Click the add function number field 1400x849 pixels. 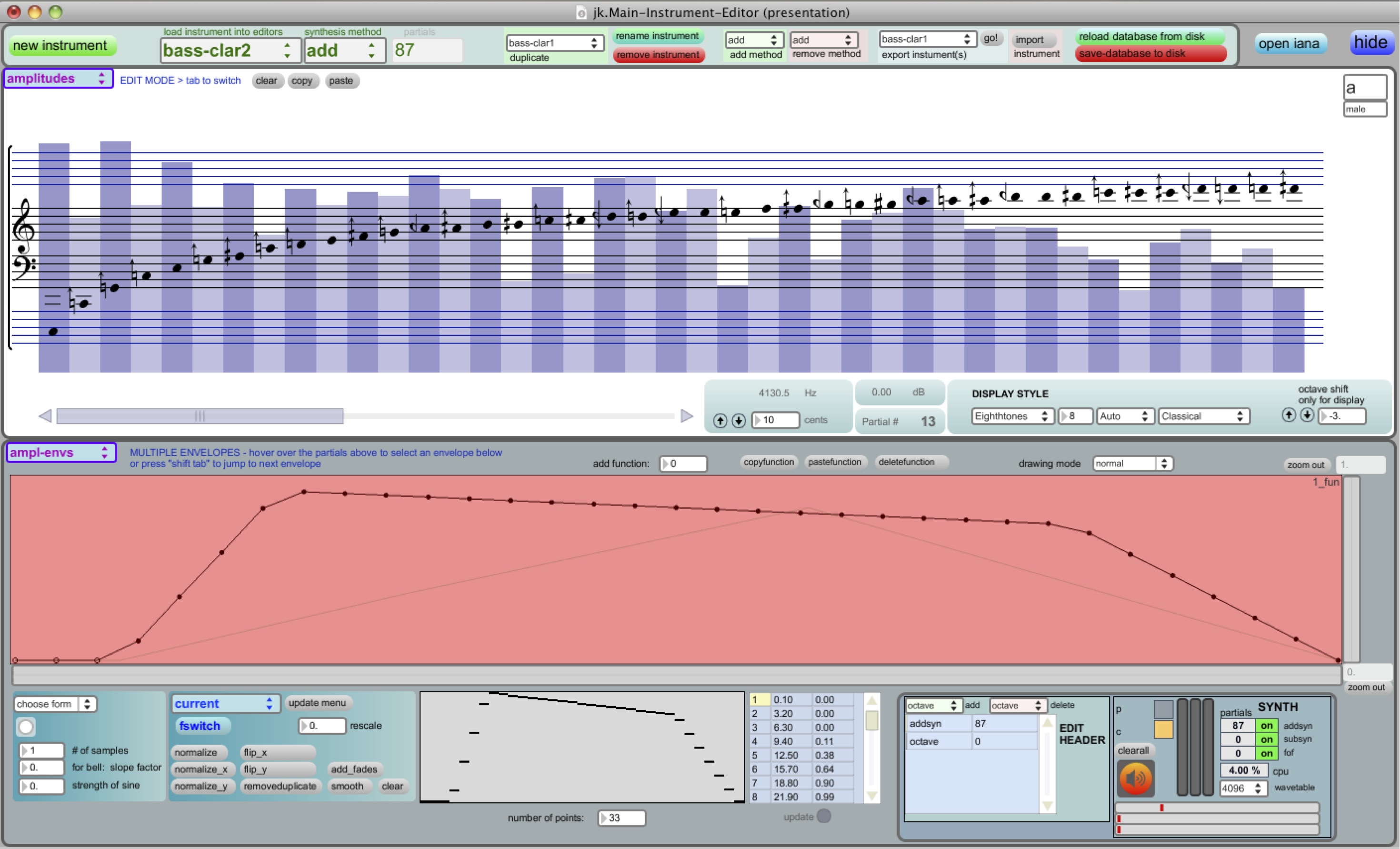[x=683, y=464]
